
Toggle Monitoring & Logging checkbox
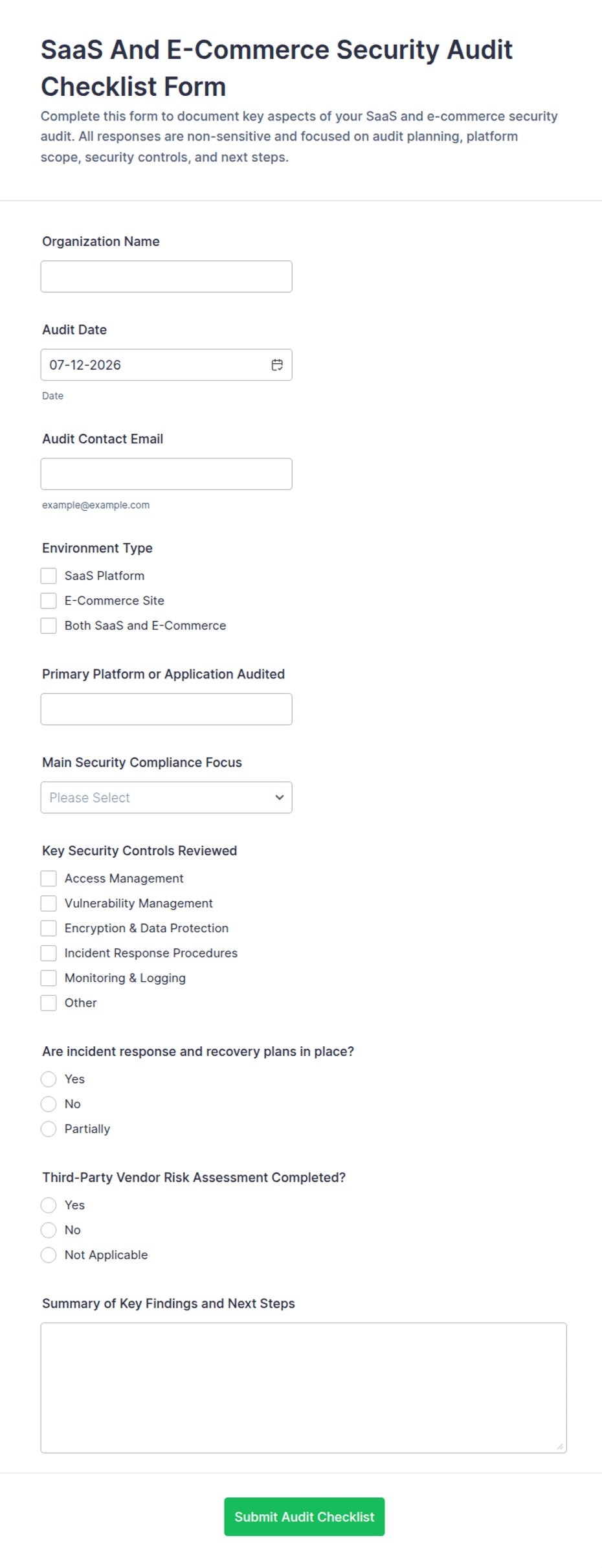point(49,978)
